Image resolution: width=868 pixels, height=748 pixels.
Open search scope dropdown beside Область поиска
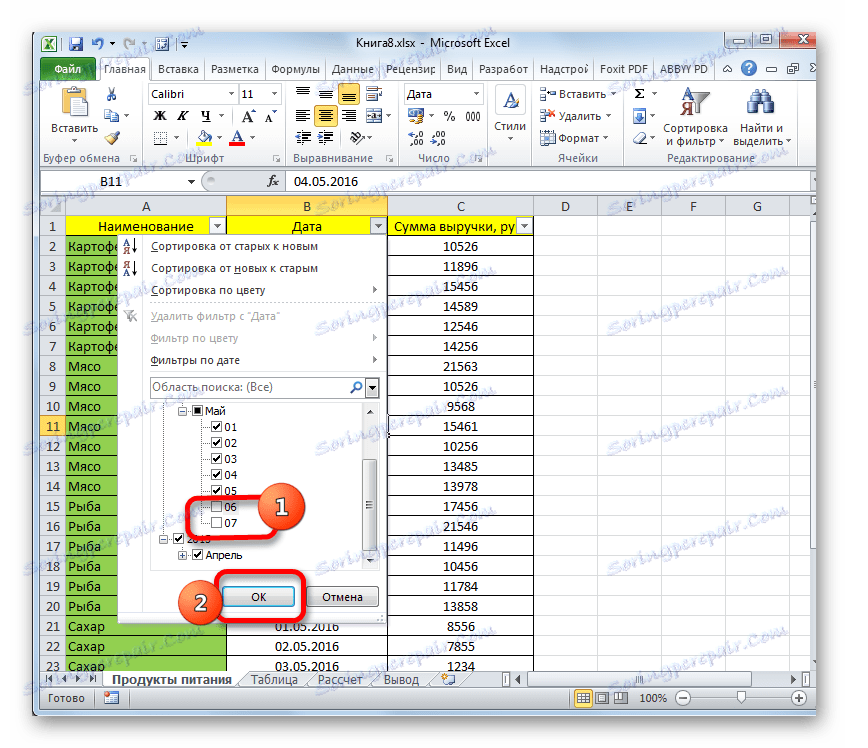(373, 388)
